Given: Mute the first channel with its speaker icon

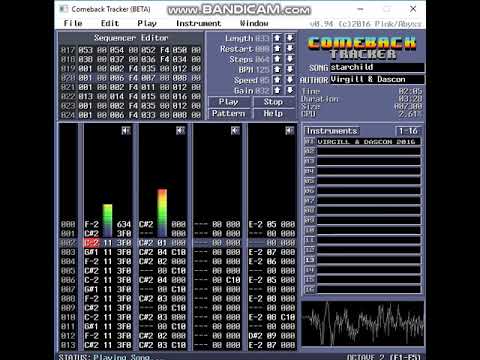Looking at the screenshot, I should click(126, 131).
